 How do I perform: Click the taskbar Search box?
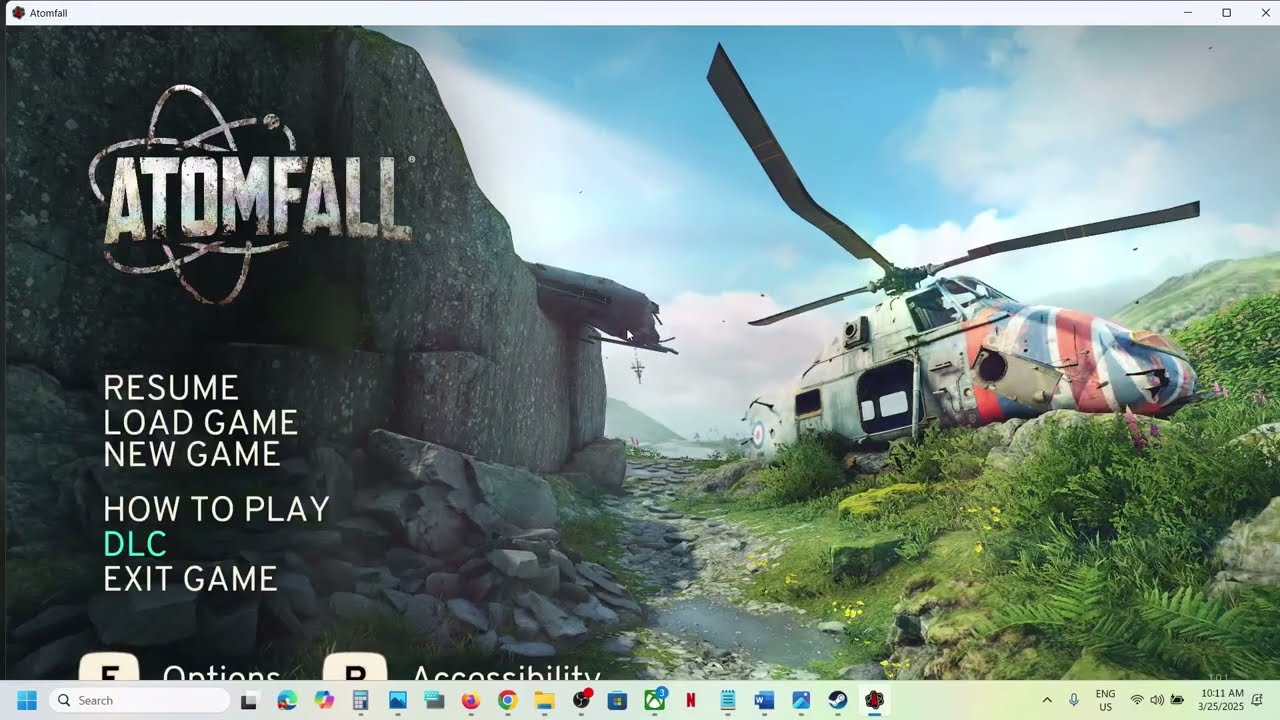tap(139, 700)
